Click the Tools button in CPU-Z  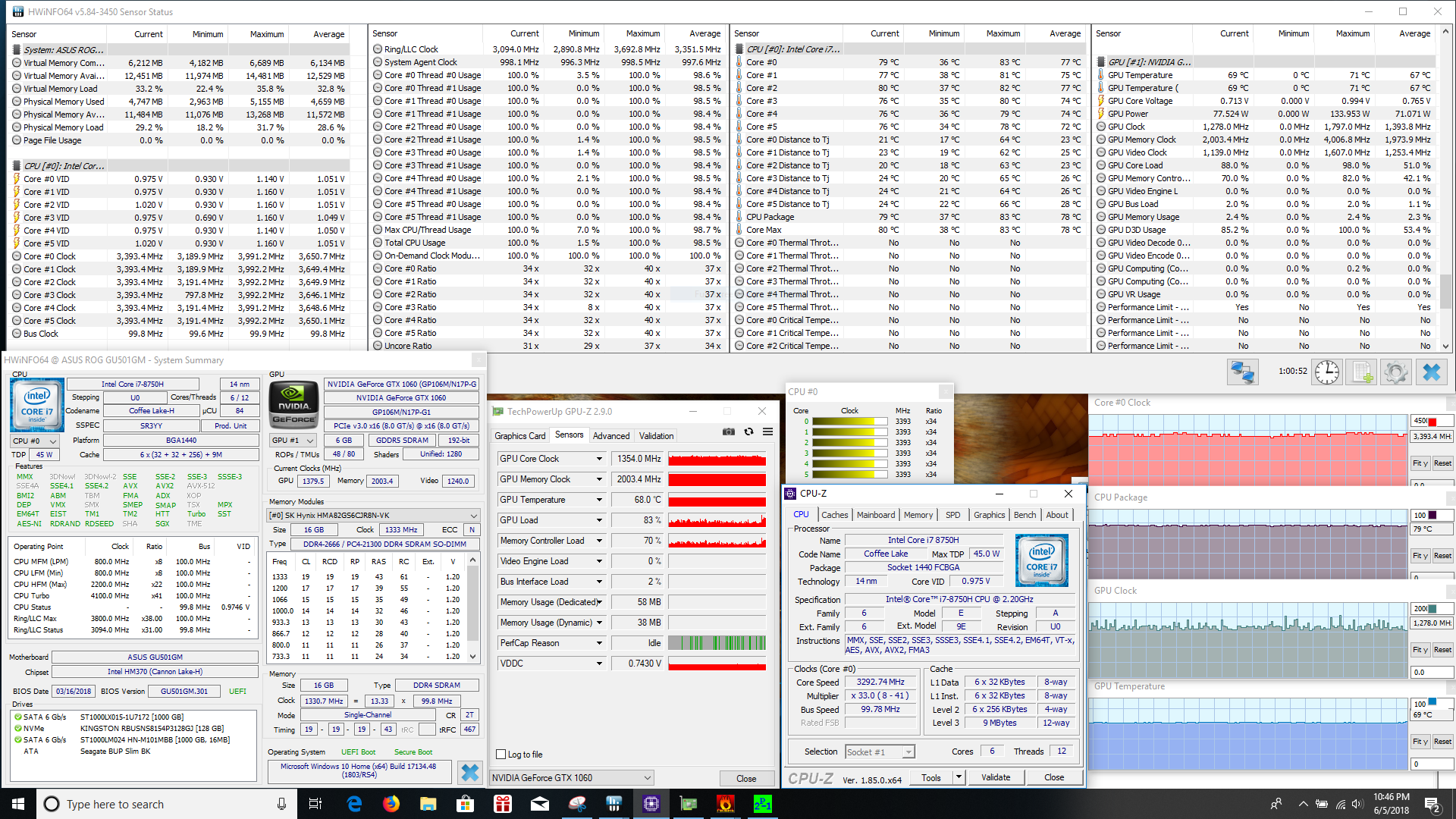point(931,777)
